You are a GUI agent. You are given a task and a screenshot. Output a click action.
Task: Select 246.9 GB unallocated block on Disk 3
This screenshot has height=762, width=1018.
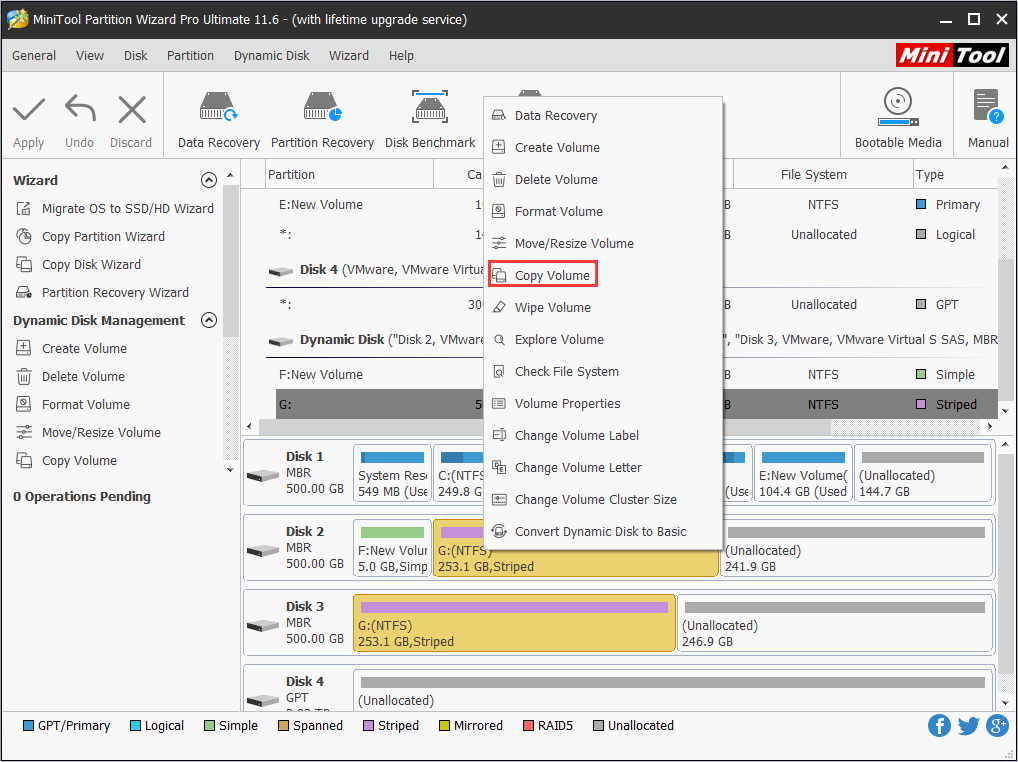tap(835, 623)
